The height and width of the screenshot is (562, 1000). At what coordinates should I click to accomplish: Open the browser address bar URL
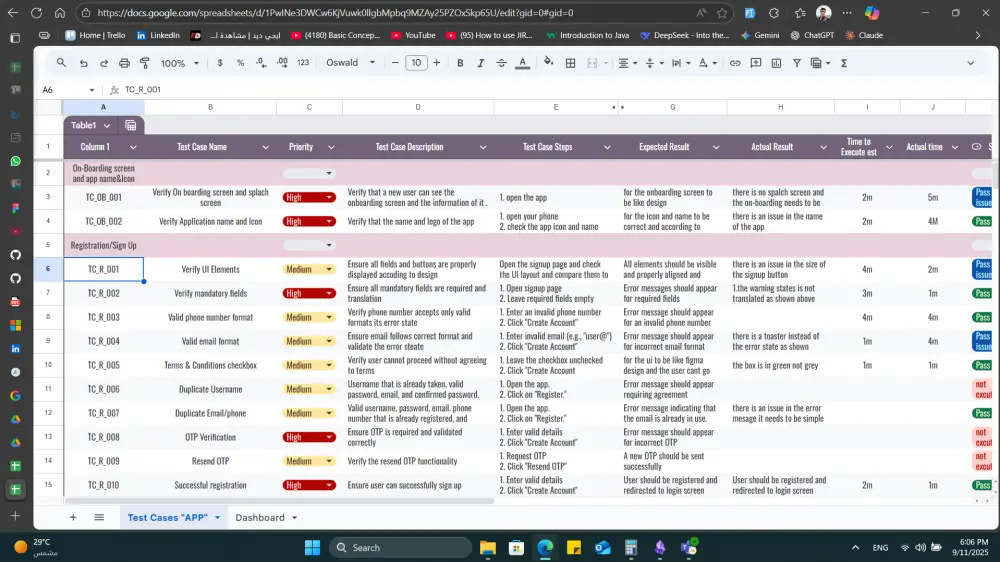[335, 13]
